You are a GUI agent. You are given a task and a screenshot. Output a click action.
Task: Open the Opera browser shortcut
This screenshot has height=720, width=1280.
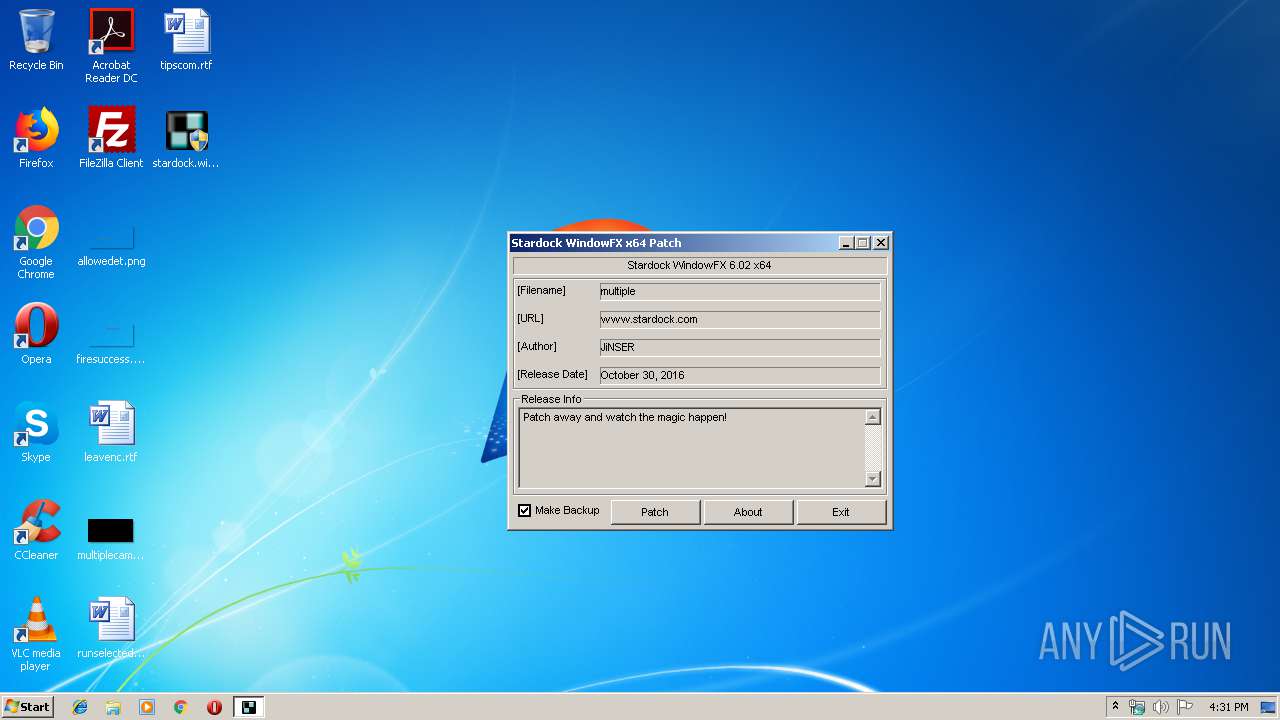click(36, 334)
